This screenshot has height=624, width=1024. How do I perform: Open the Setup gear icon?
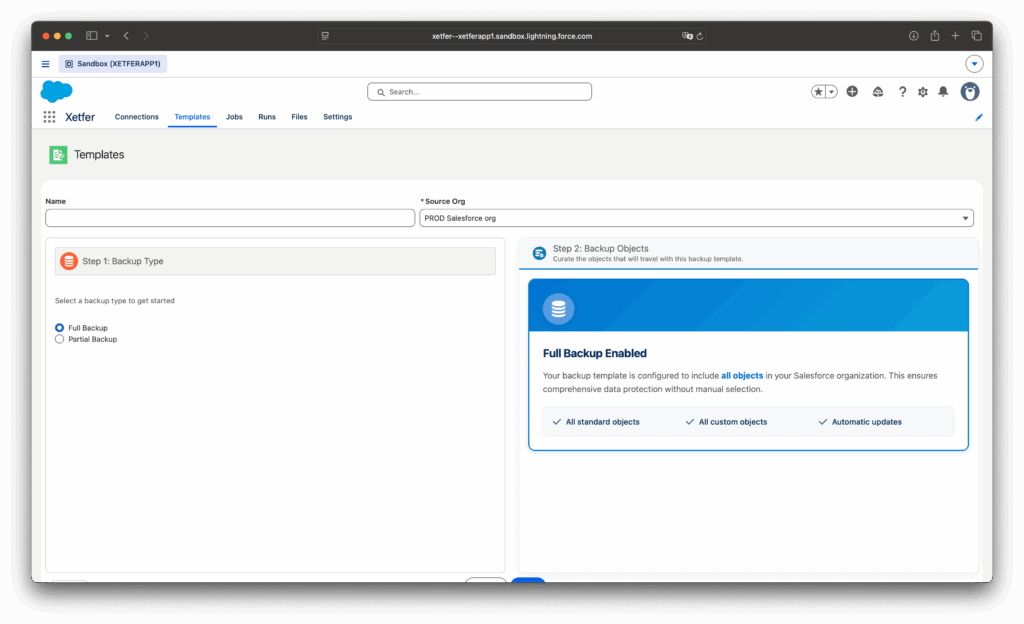point(922,92)
